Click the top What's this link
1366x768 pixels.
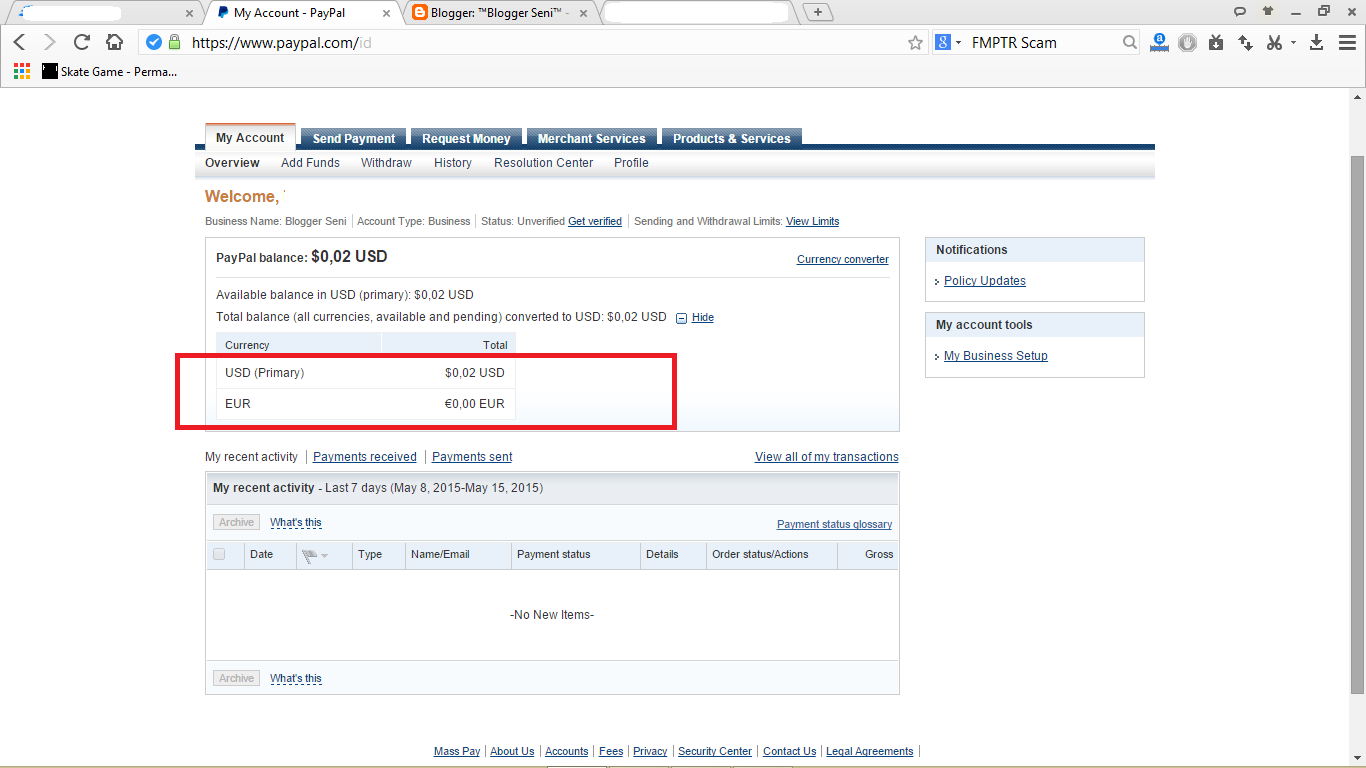(296, 522)
